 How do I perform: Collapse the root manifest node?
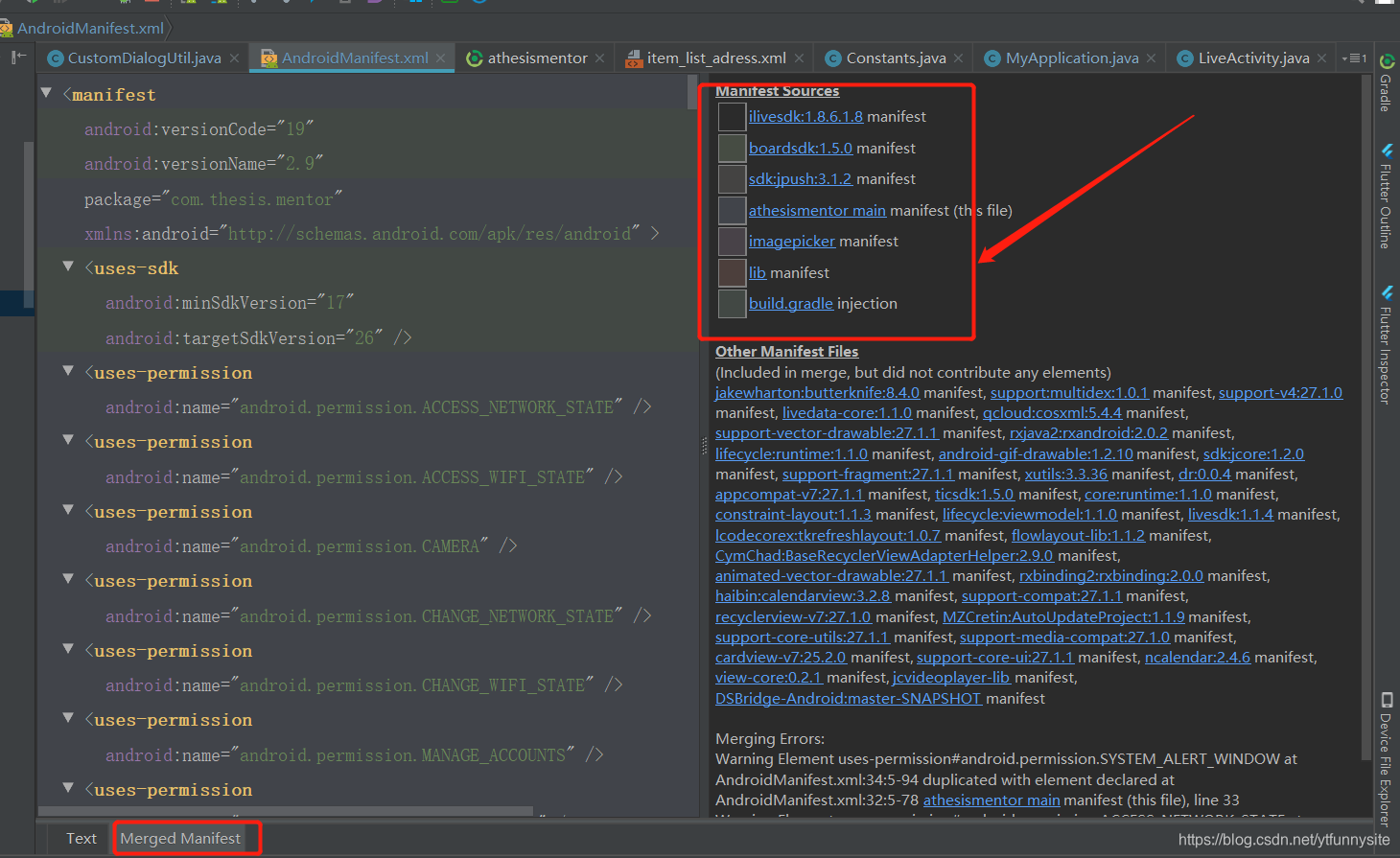[x=46, y=93]
